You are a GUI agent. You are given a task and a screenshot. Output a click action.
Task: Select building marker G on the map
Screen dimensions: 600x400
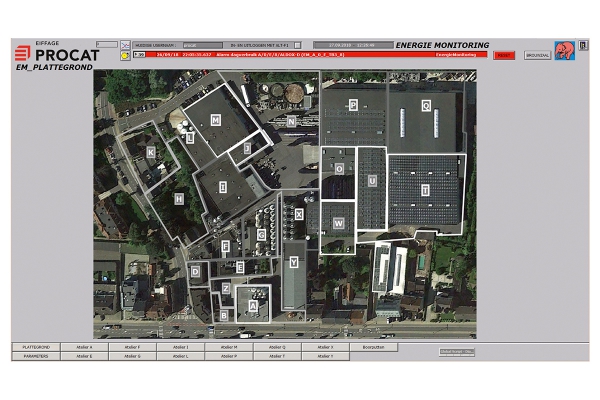click(261, 234)
